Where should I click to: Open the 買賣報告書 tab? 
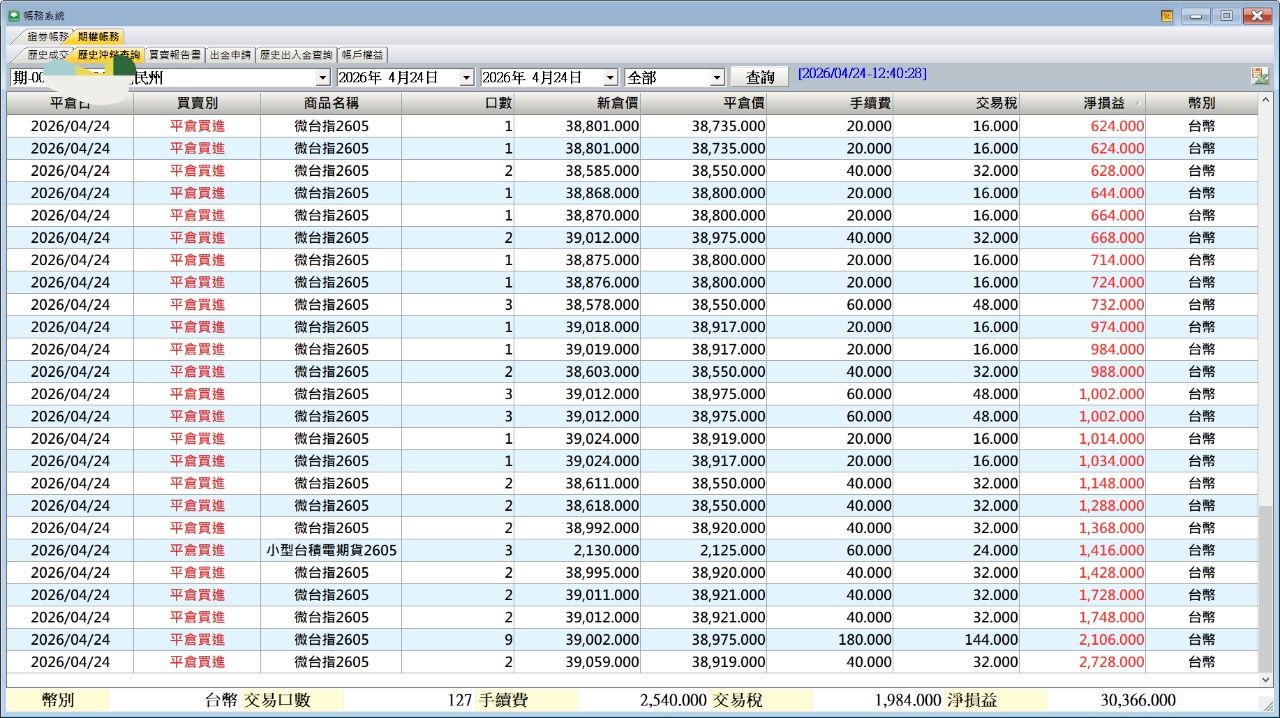pos(175,55)
